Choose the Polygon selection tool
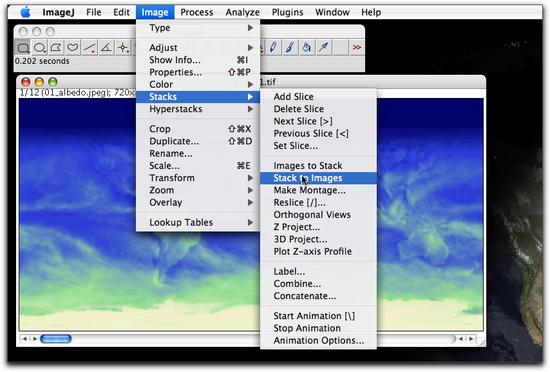 point(56,47)
